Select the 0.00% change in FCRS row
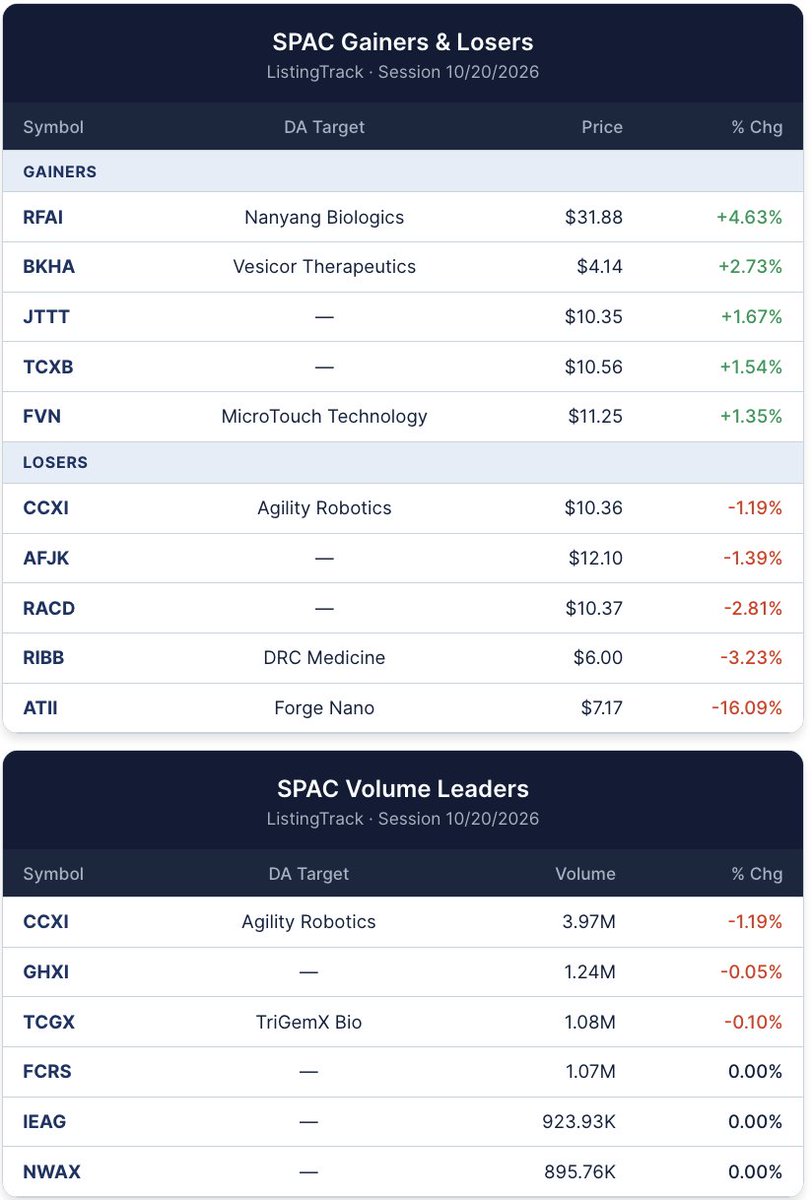Image resolution: width=812 pixels, height=1200 pixels. (756, 1072)
